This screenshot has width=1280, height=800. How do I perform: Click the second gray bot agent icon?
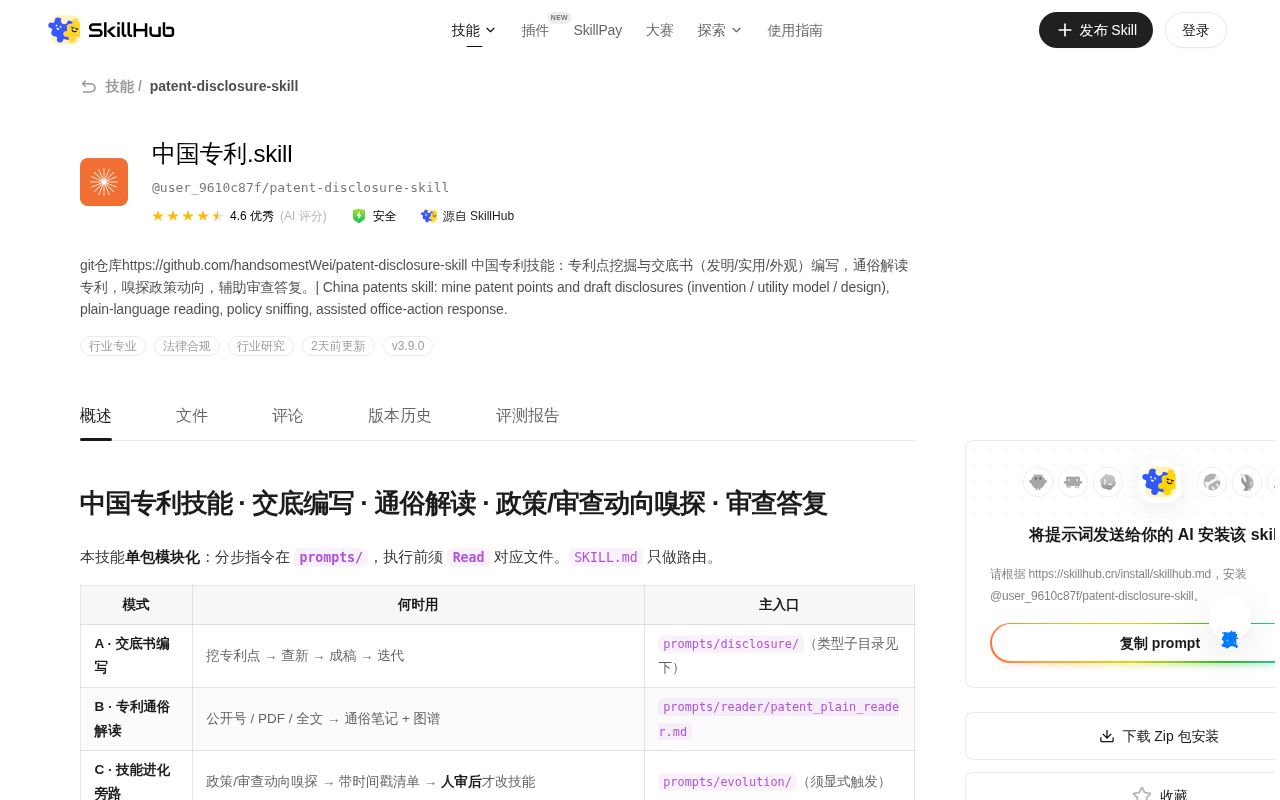[x=1073, y=482]
